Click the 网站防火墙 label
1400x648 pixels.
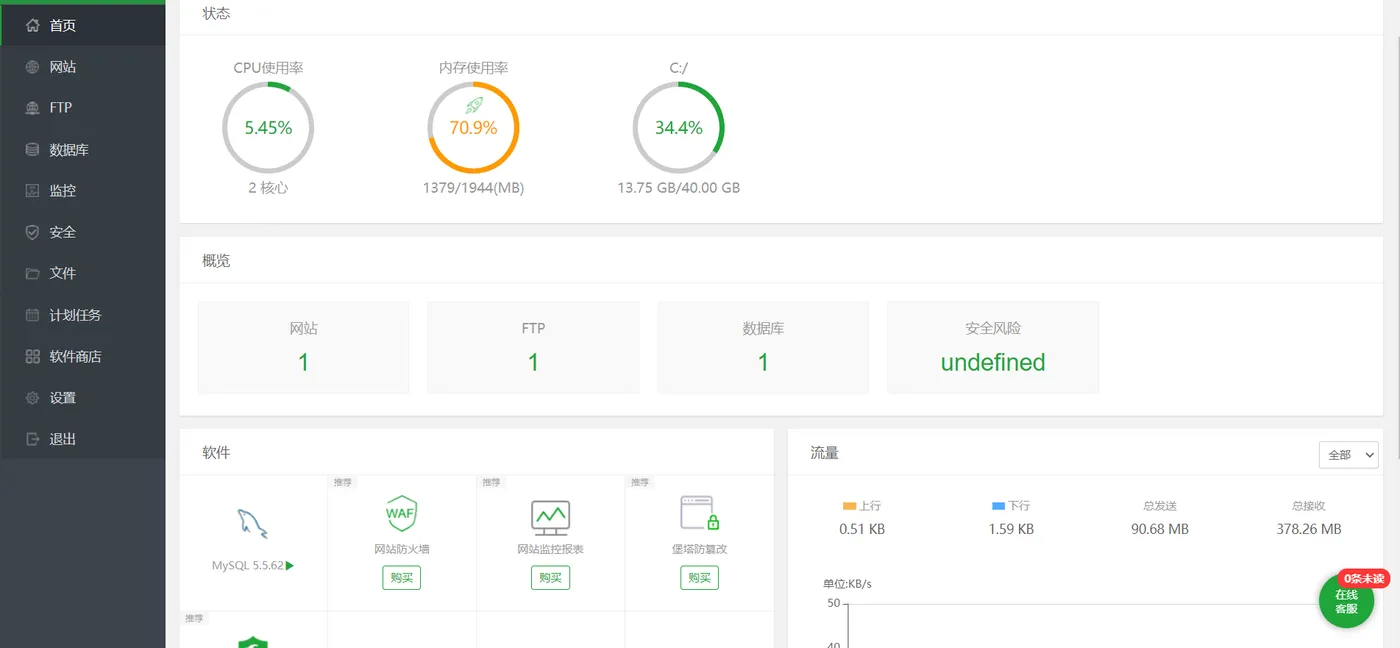tap(401, 549)
